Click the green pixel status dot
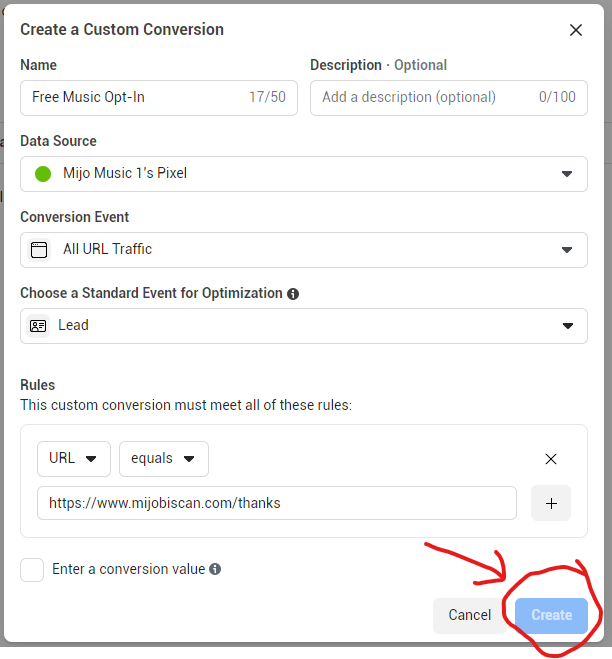Viewport: 612px width, 659px height. [x=43, y=174]
